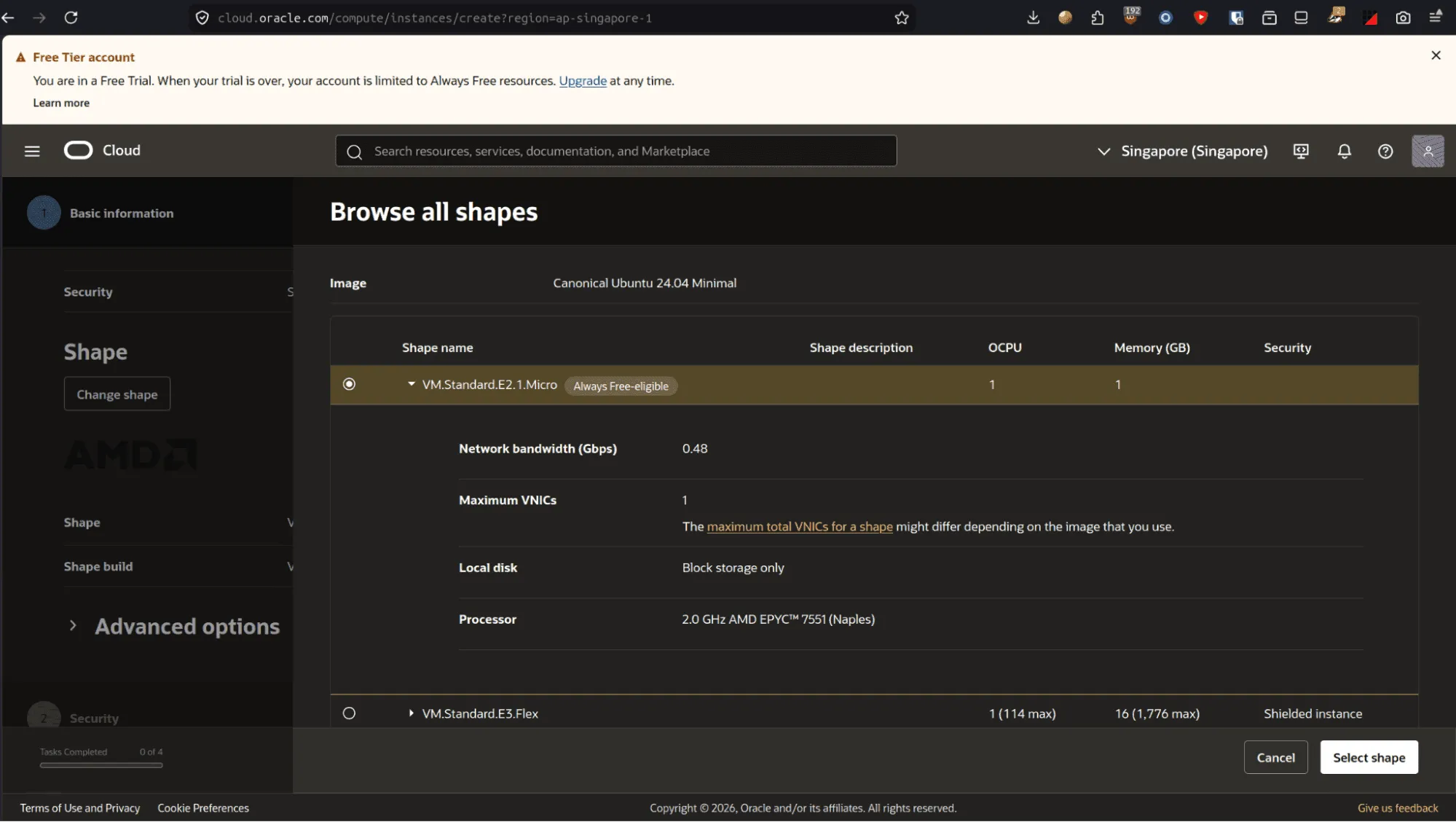1456x822 pixels.
Task: Open the browser toolbar overflow menu icon
Action: point(1436,17)
